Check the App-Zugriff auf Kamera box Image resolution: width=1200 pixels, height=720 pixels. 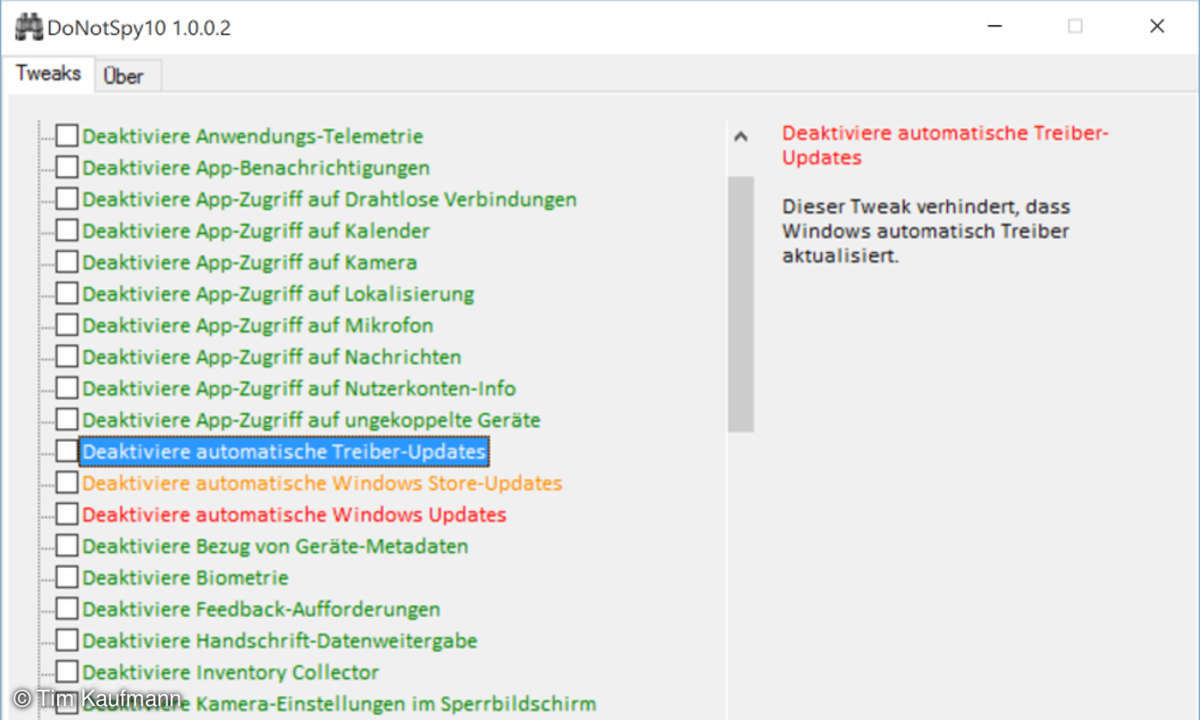[x=66, y=262]
